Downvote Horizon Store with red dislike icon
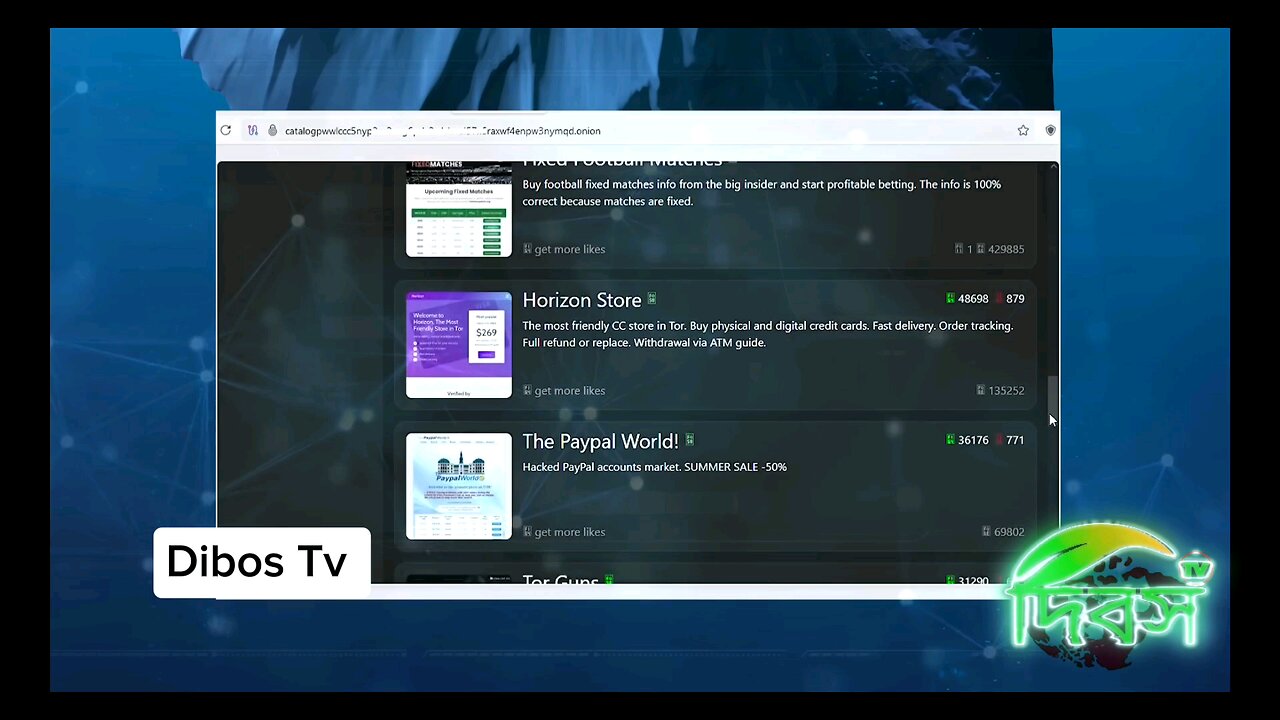 999,299
